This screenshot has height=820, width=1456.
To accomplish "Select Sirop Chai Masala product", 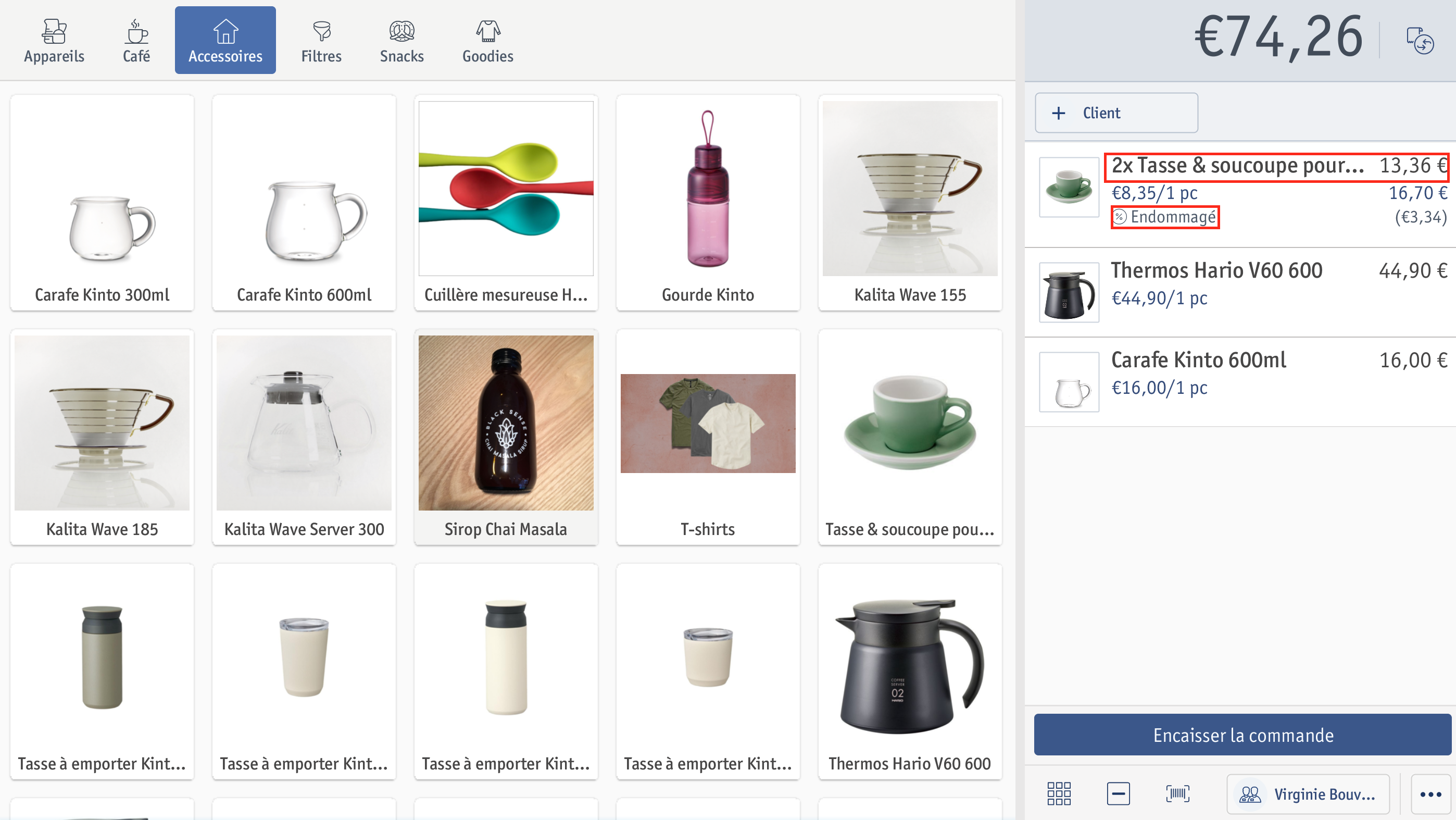I will tap(506, 437).
